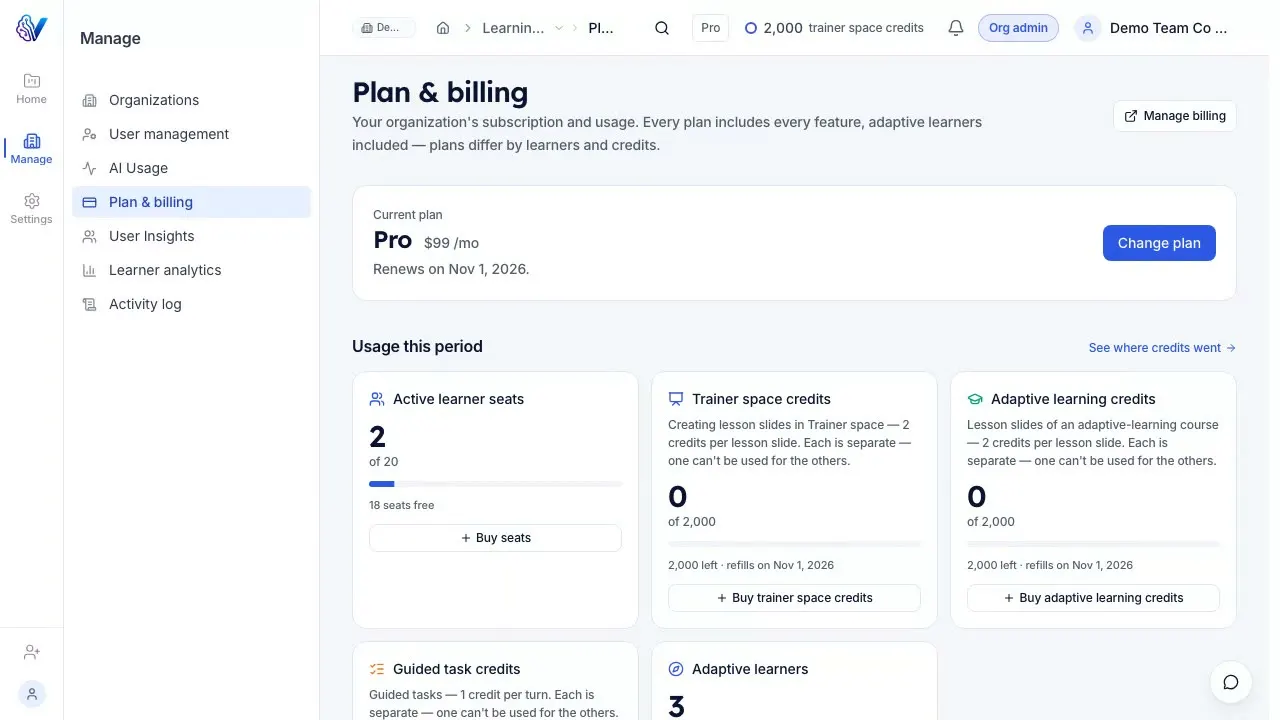
Task: Expand the Learning breadcrumb dropdown chevron
Action: [x=559, y=28]
